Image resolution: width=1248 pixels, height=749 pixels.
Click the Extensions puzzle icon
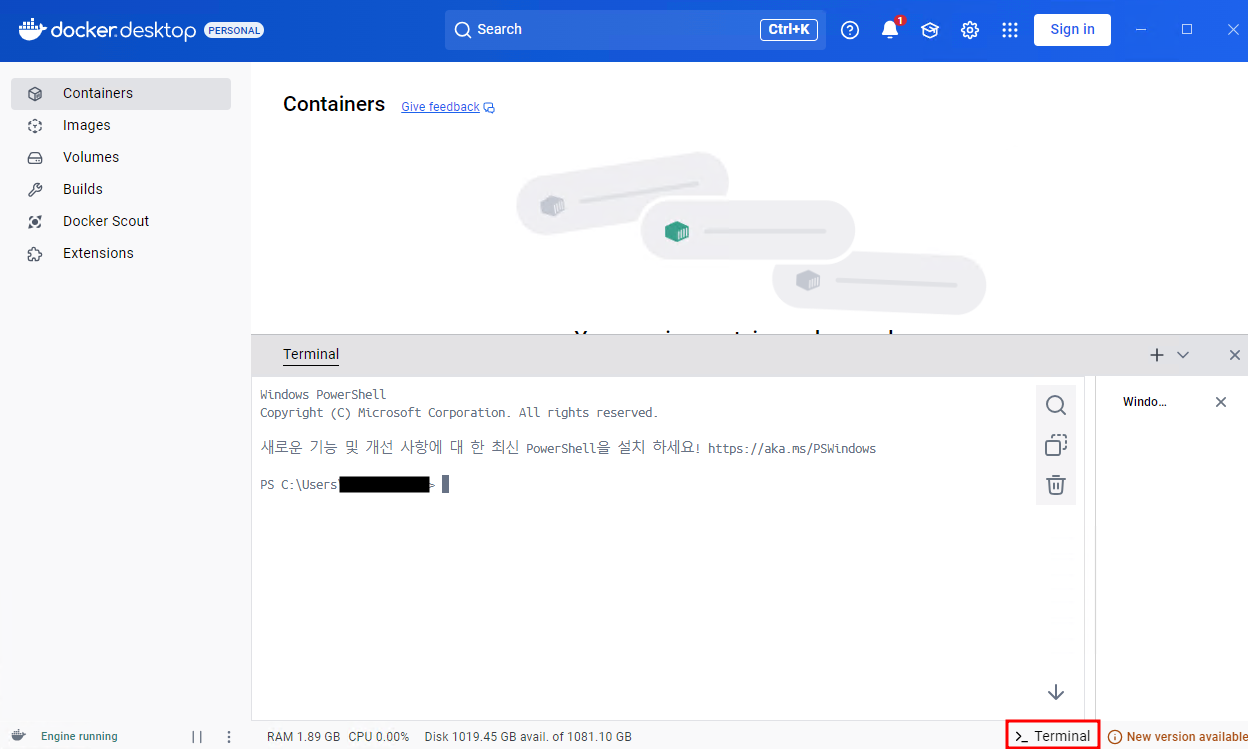35,253
